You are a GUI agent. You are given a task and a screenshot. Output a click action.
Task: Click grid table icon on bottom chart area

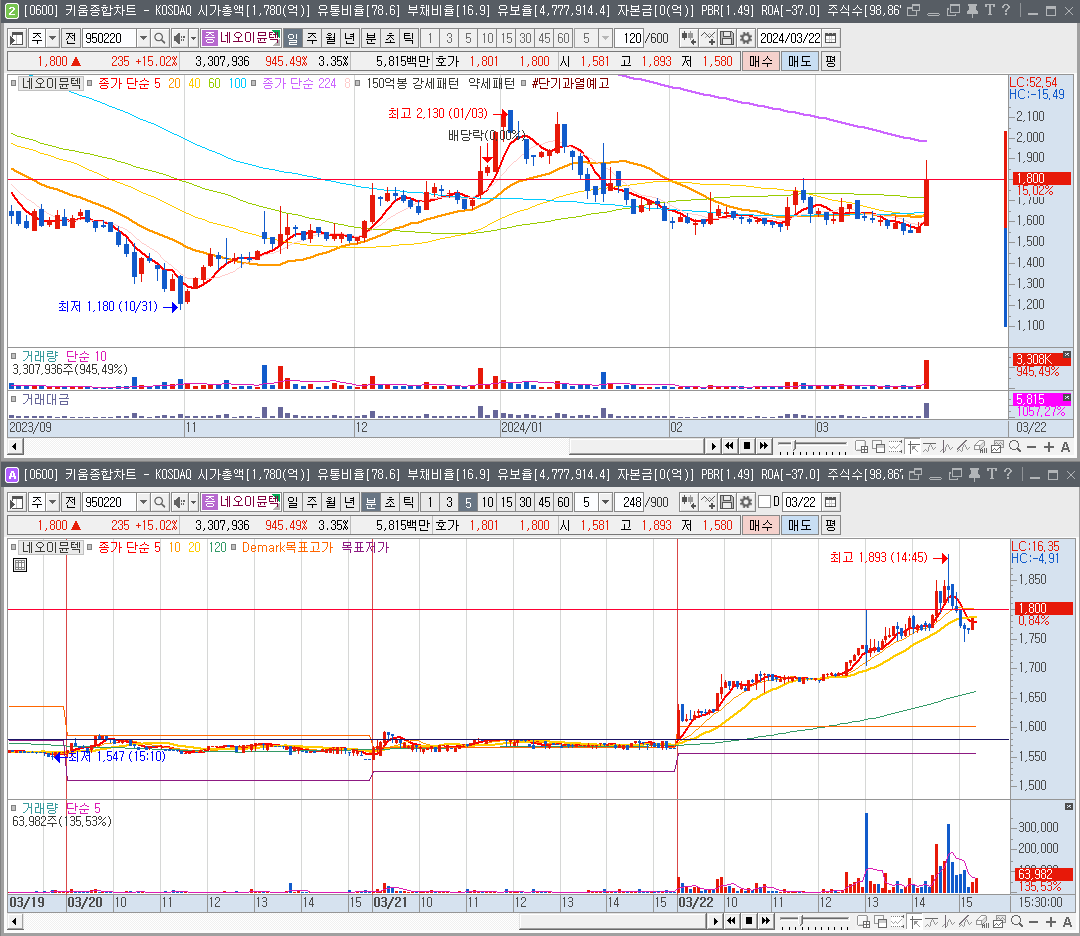pyautogui.click(x=20, y=565)
